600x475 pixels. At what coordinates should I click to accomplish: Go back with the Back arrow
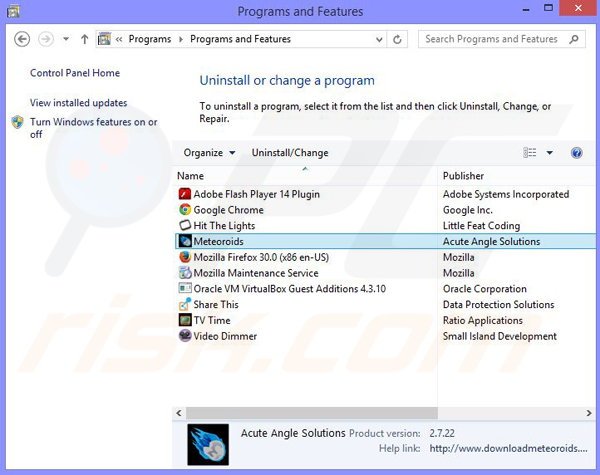(x=22, y=39)
